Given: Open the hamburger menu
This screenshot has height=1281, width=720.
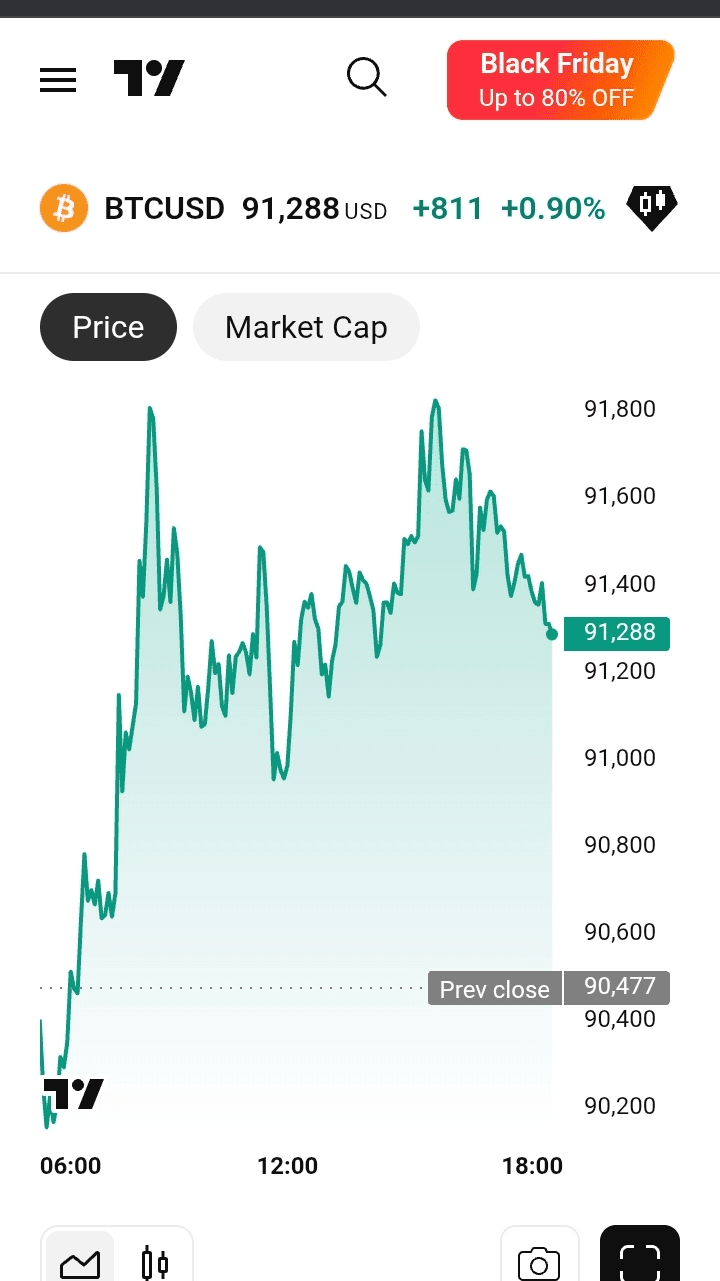Looking at the screenshot, I should pyautogui.click(x=58, y=80).
